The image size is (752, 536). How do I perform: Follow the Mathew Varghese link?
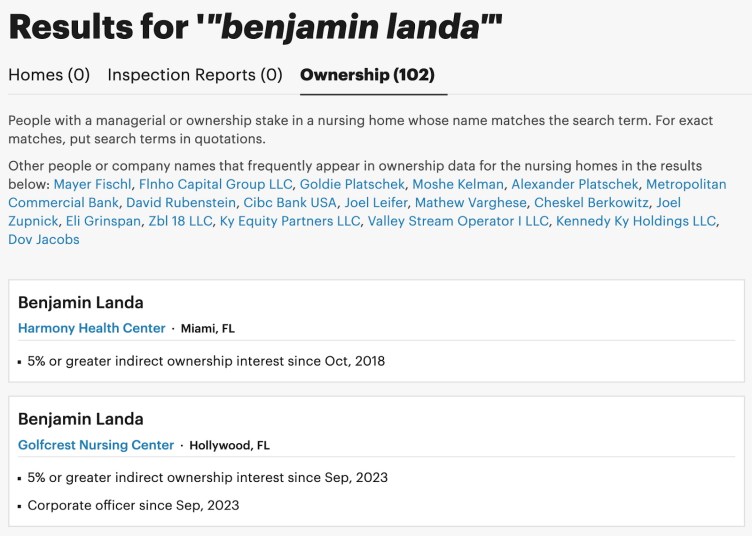coord(470,203)
